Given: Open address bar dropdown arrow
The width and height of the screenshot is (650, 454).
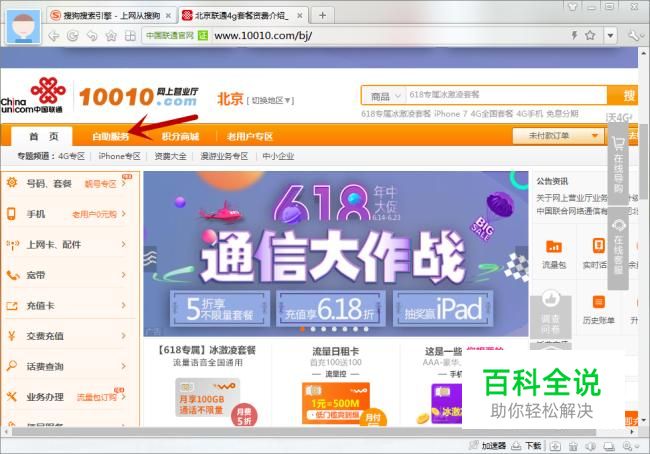Looking at the screenshot, I should [x=610, y=36].
